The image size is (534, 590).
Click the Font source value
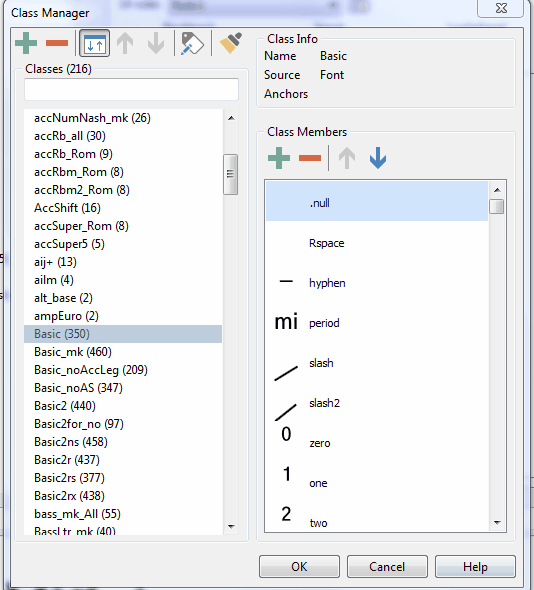(x=332, y=75)
